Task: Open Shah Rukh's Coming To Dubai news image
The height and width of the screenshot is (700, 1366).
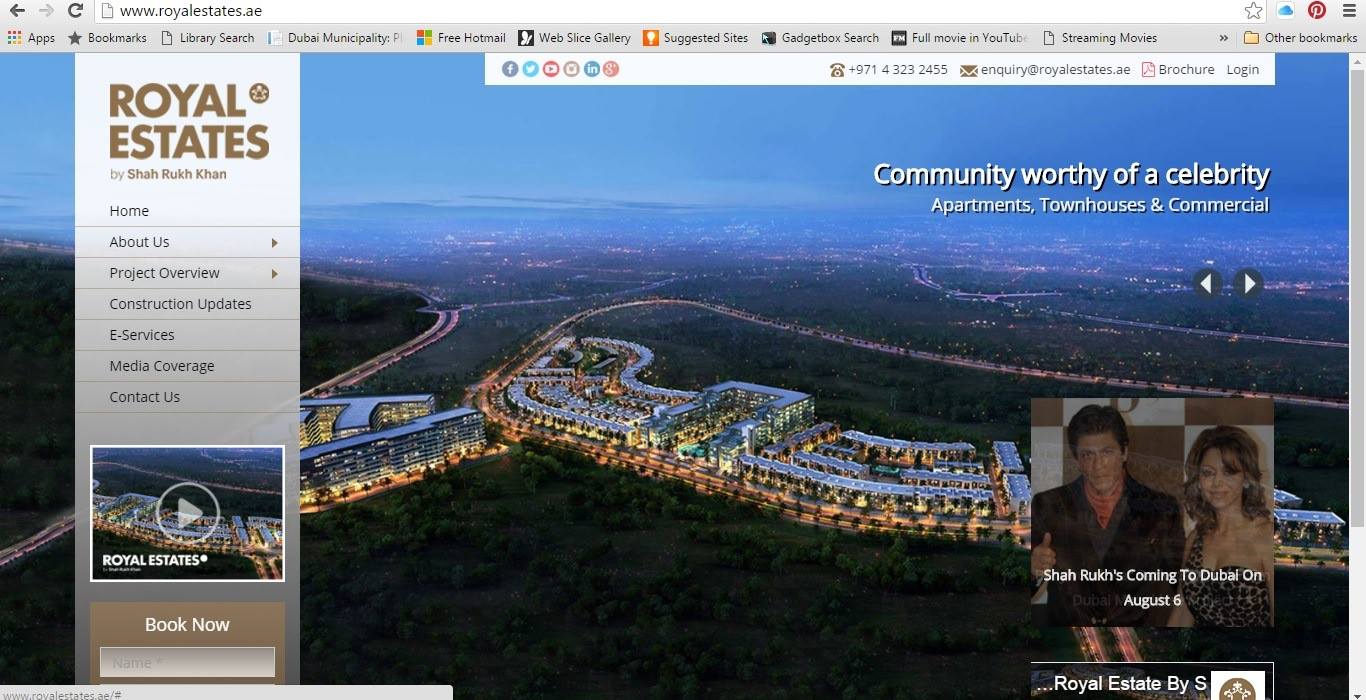Action: (1152, 512)
